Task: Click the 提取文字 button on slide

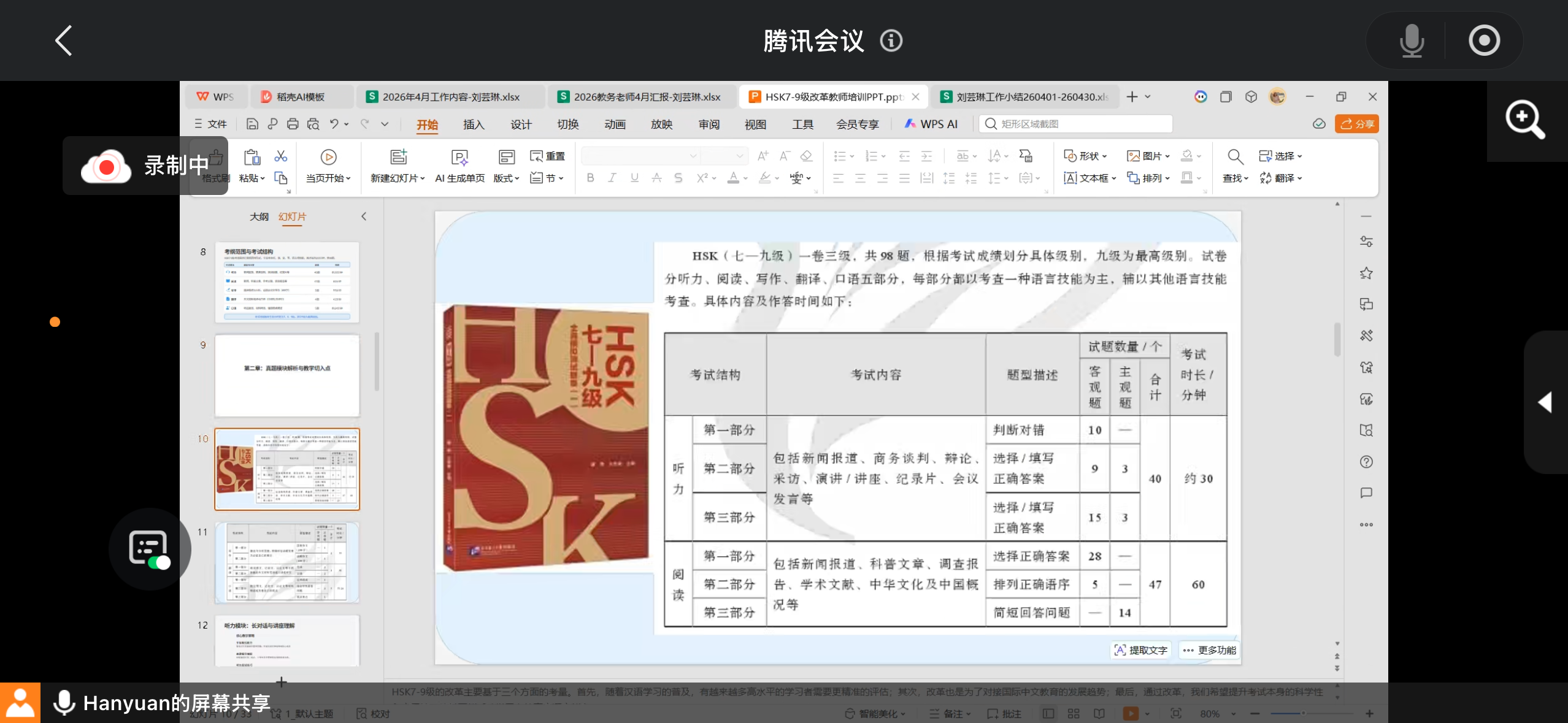Action: (1141, 650)
